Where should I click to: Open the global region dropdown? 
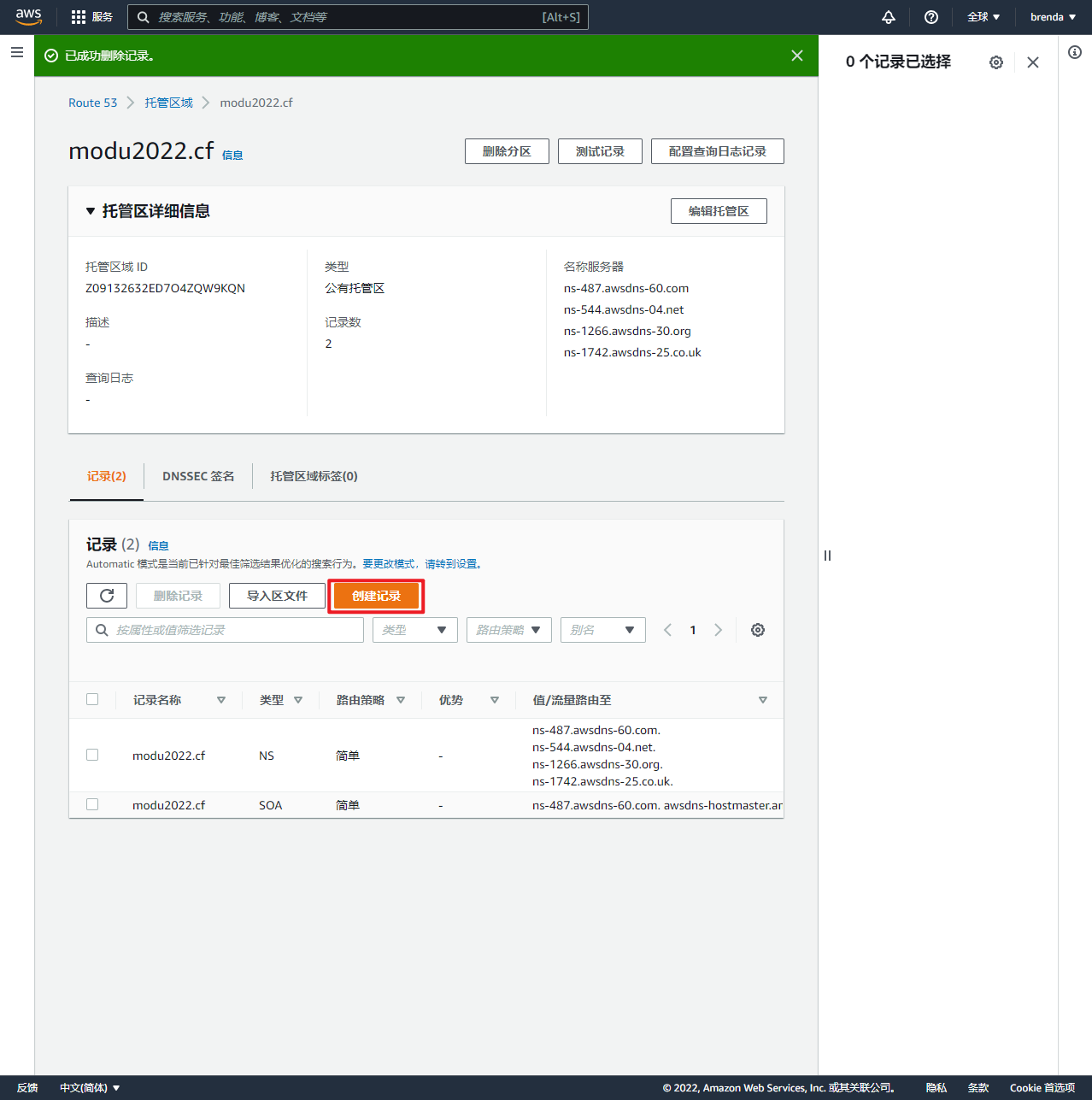[983, 17]
